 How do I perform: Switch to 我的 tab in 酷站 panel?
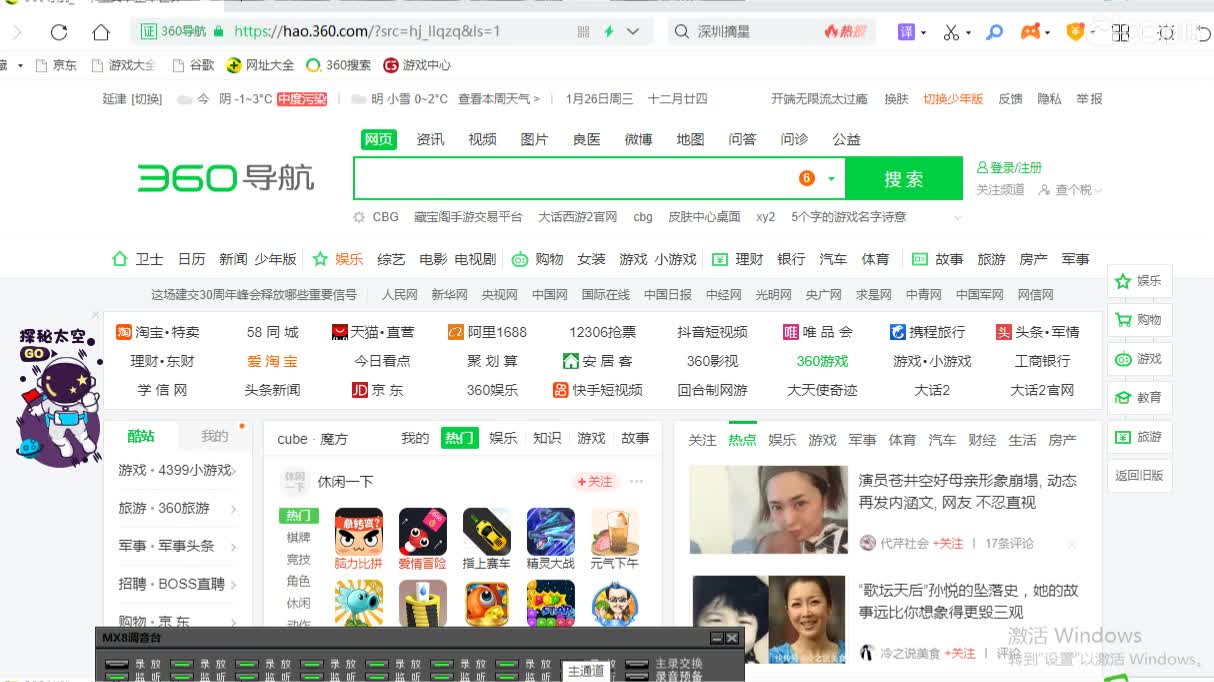click(x=214, y=436)
